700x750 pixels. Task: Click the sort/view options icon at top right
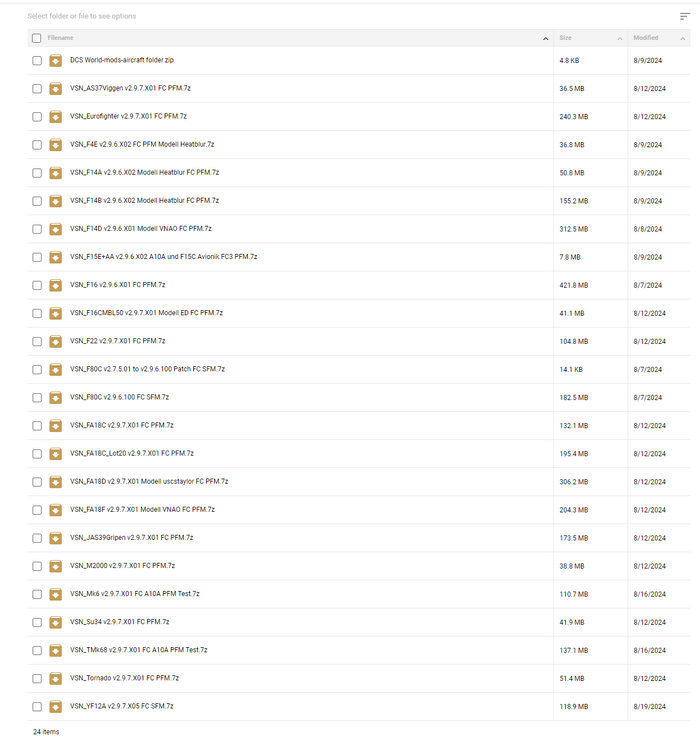click(685, 16)
